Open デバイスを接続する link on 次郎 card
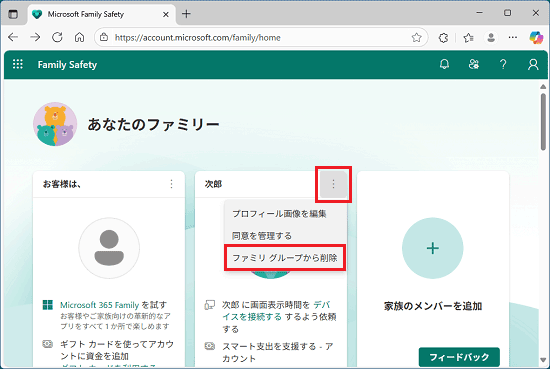550x369 pixels. pos(275,311)
